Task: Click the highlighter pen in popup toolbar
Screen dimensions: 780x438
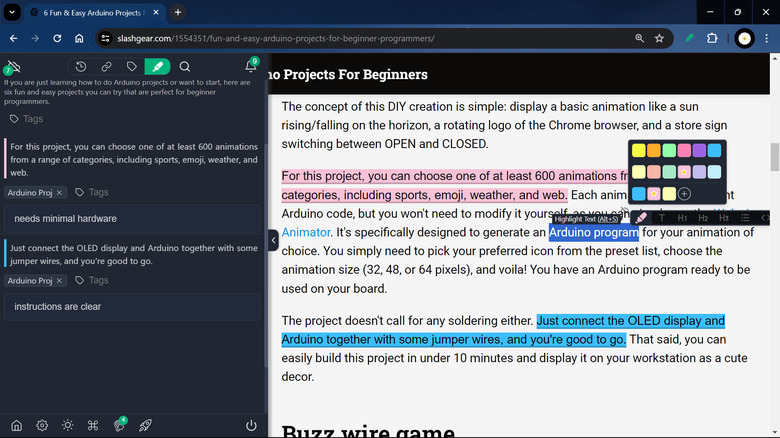Action: point(641,218)
